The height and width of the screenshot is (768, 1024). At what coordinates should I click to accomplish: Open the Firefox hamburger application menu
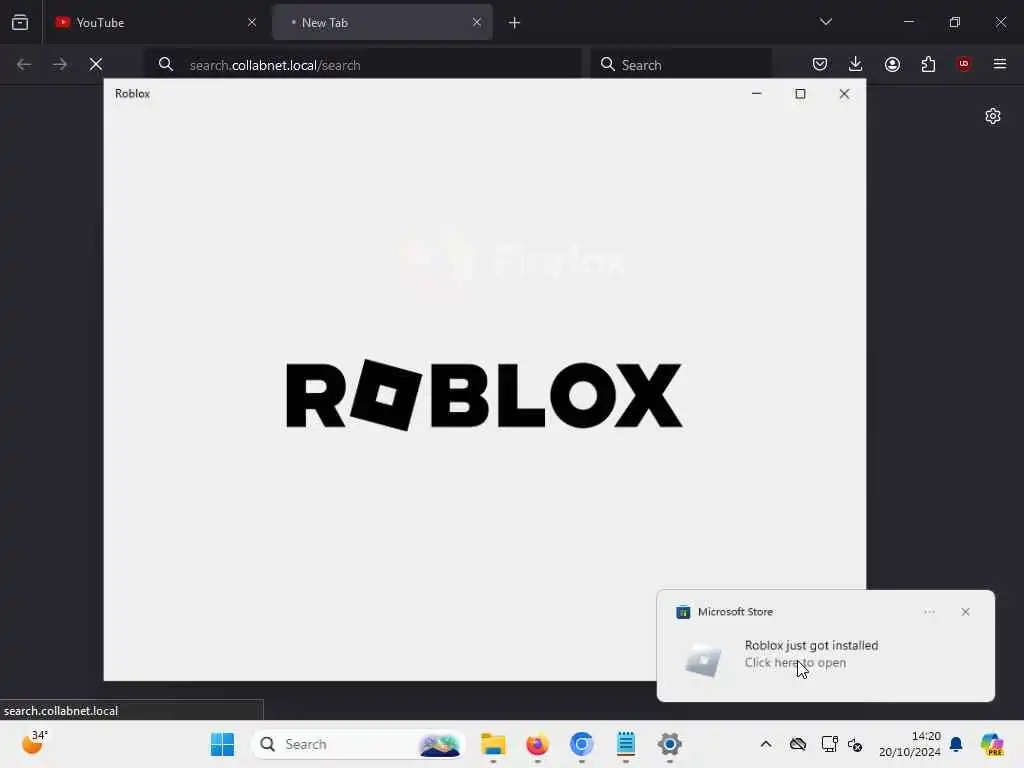(x=1000, y=64)
